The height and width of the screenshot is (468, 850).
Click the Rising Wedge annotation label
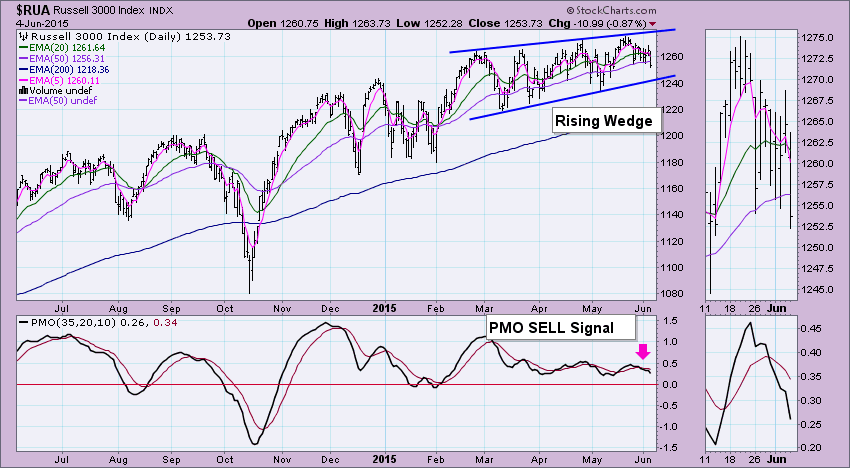pos(607,121)
